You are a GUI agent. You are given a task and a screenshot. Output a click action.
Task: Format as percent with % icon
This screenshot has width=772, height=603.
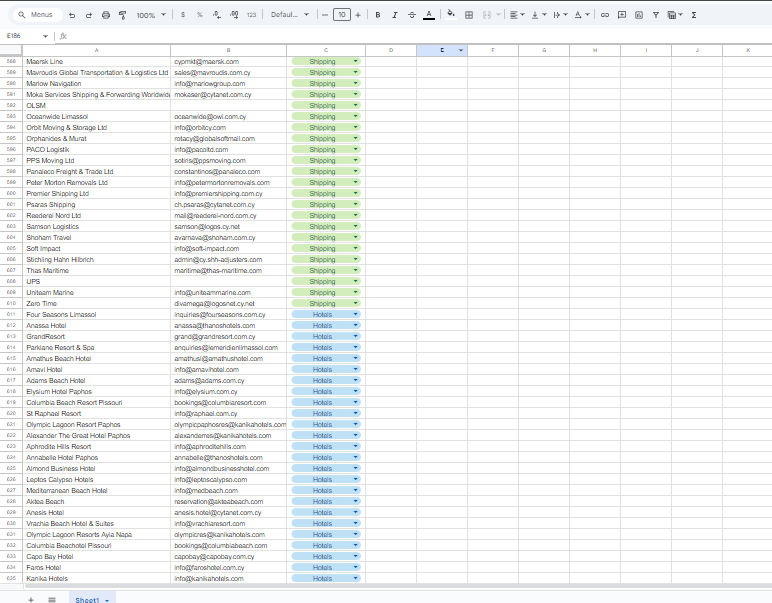[x=199, y=15]
